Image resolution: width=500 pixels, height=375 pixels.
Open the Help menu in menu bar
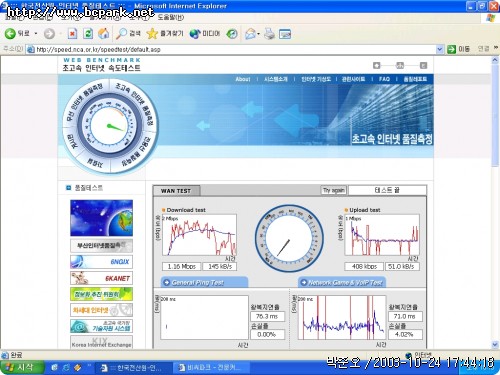click(x=171, y=17)
